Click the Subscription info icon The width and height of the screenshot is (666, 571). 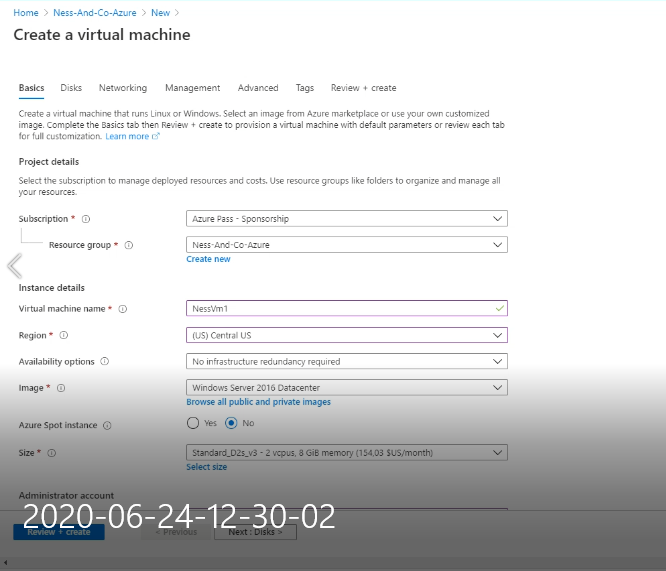click(86, 219)
